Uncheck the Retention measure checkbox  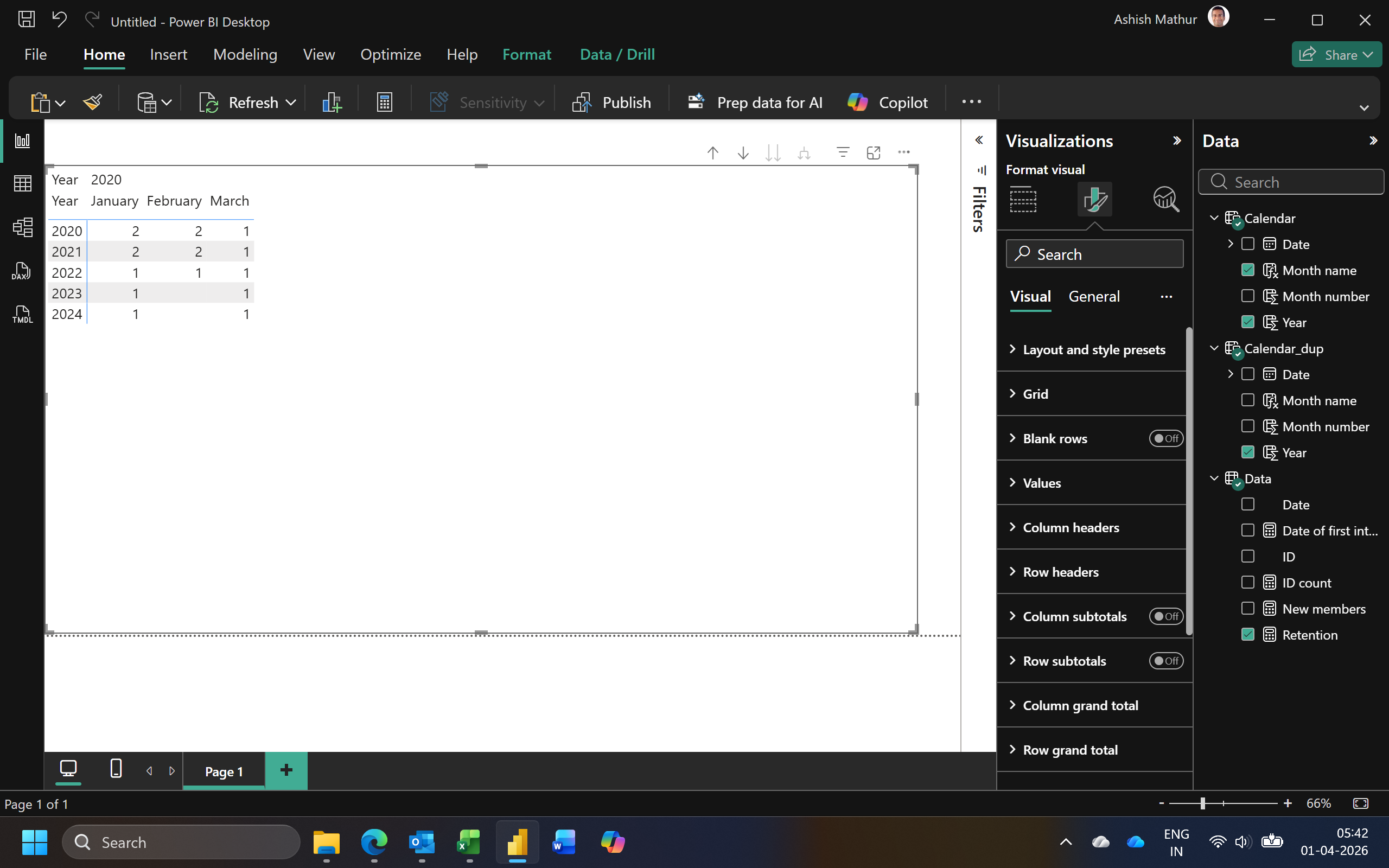pos(1248,634)
